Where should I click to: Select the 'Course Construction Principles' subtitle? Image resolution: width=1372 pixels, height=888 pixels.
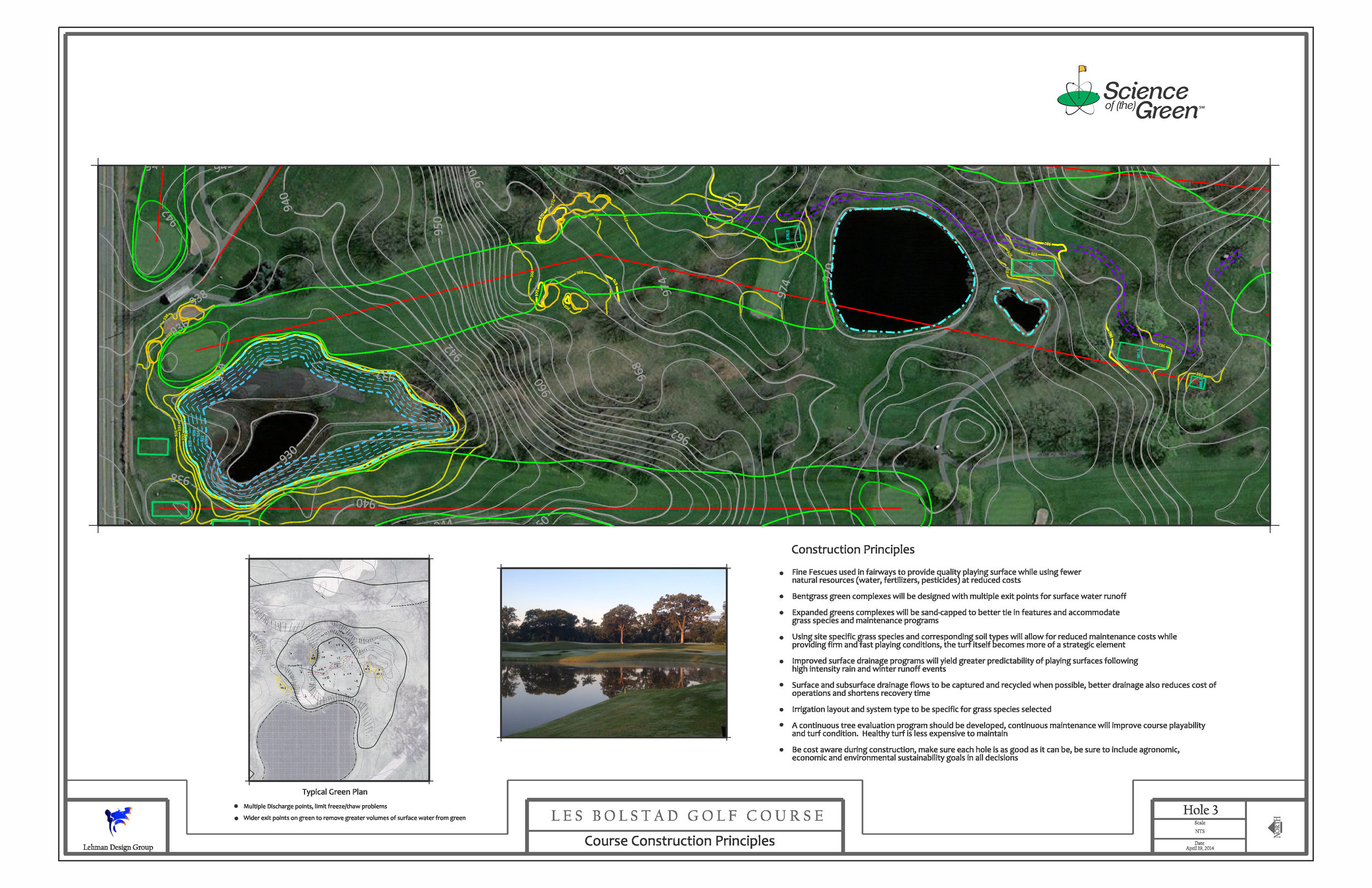point(679,841)
